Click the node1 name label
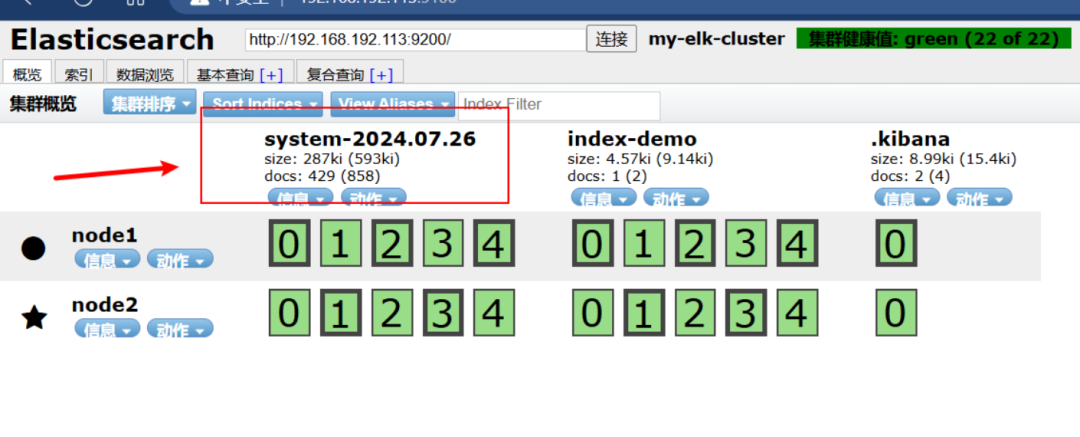Screen dimensions: 1080x437 [x=105, y=235]
